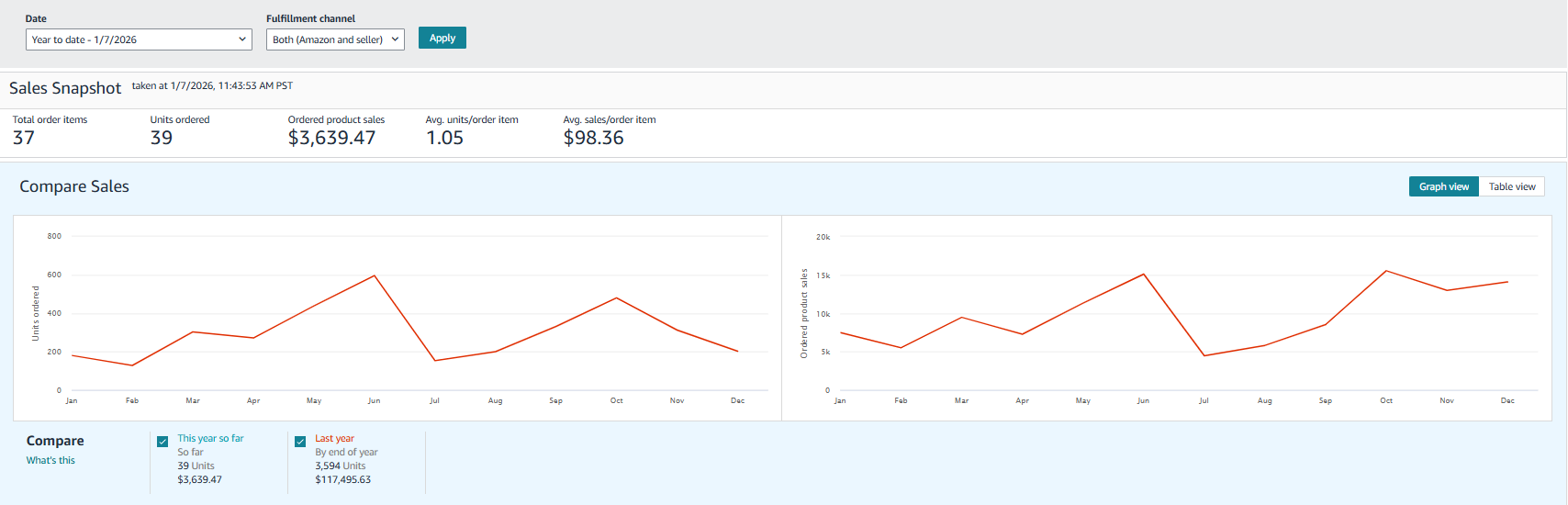Select the Graph view tab
The height and width of the screenshot is (505, 1568).
click(x=1443, y=186)
